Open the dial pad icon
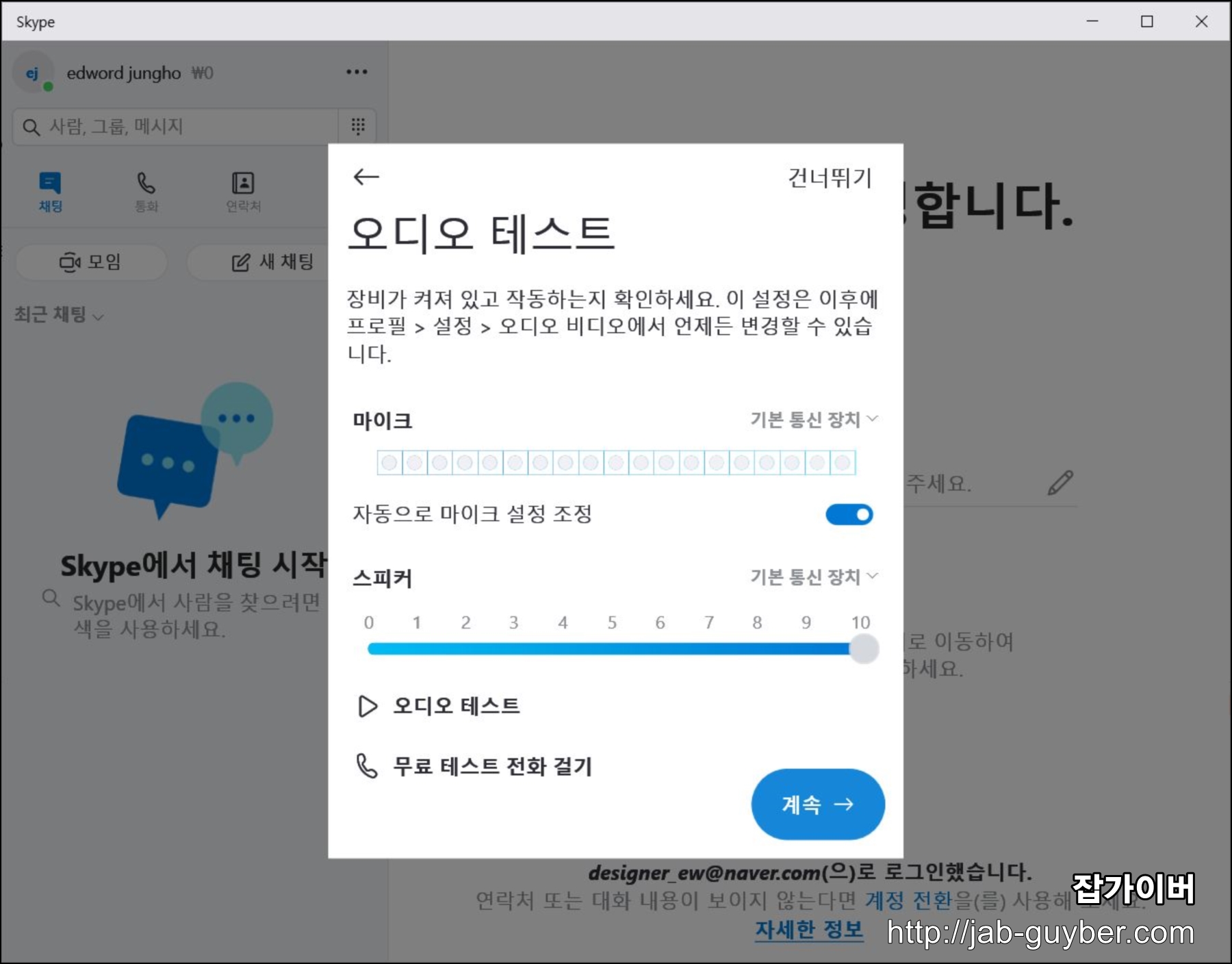This screenshot has width=1232, height=964. (358, 126)
